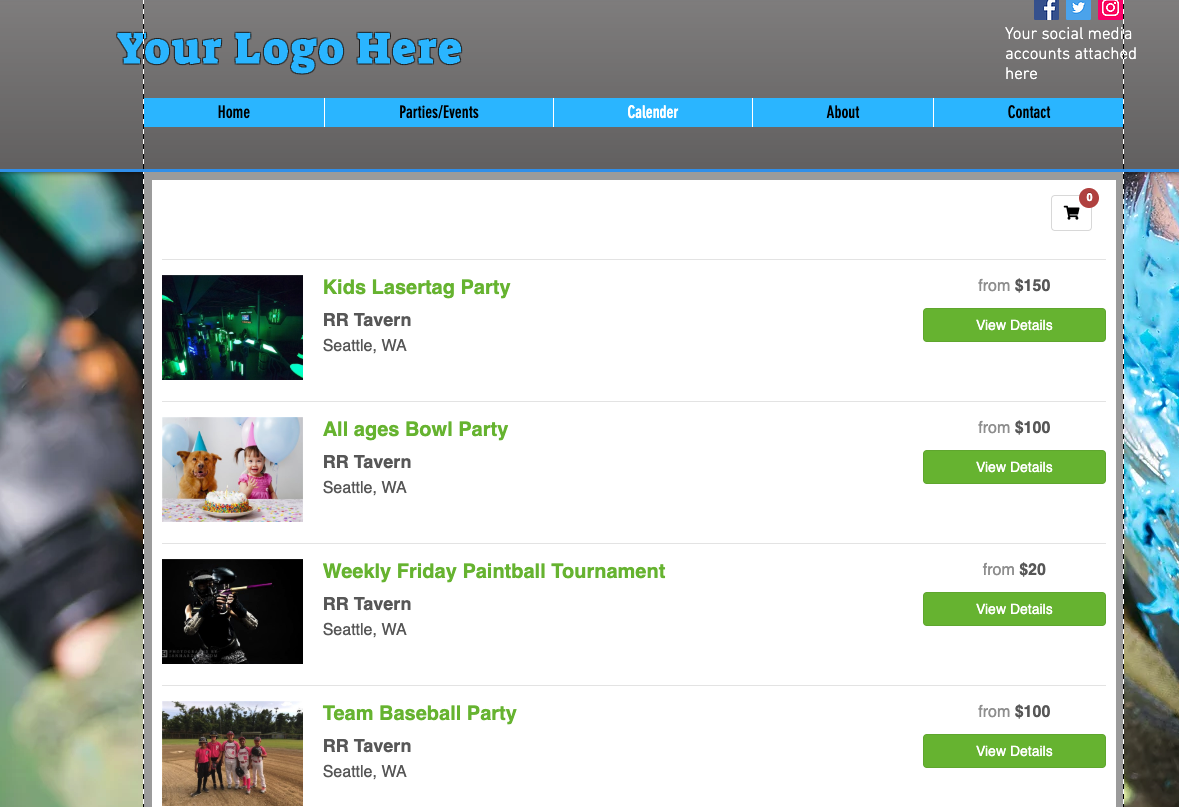This screenshot has width=1179, height=807.
Task: Click the Weekly Friday Paintball Tournament title
Action: pyautogui.click(x=494, y=571)
